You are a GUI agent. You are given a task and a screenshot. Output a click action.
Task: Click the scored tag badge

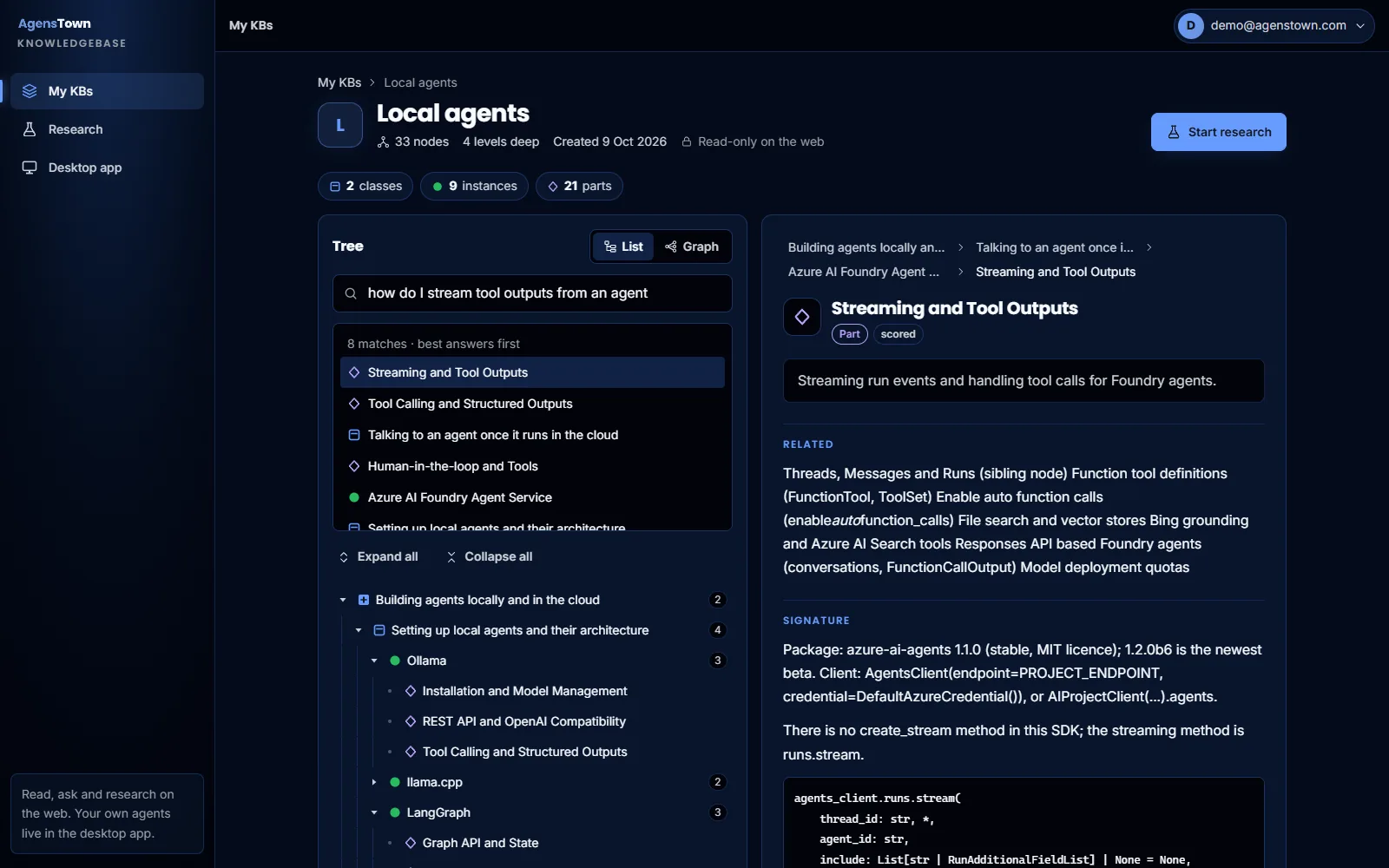[x=898, y=334]
